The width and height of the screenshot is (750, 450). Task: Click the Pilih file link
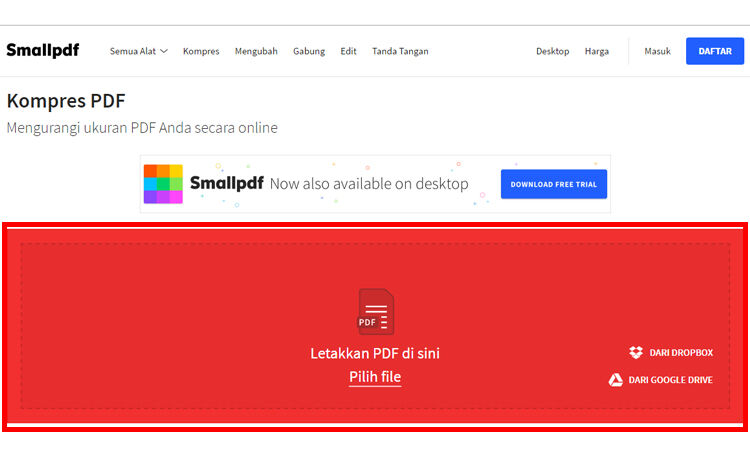[375, 377]
